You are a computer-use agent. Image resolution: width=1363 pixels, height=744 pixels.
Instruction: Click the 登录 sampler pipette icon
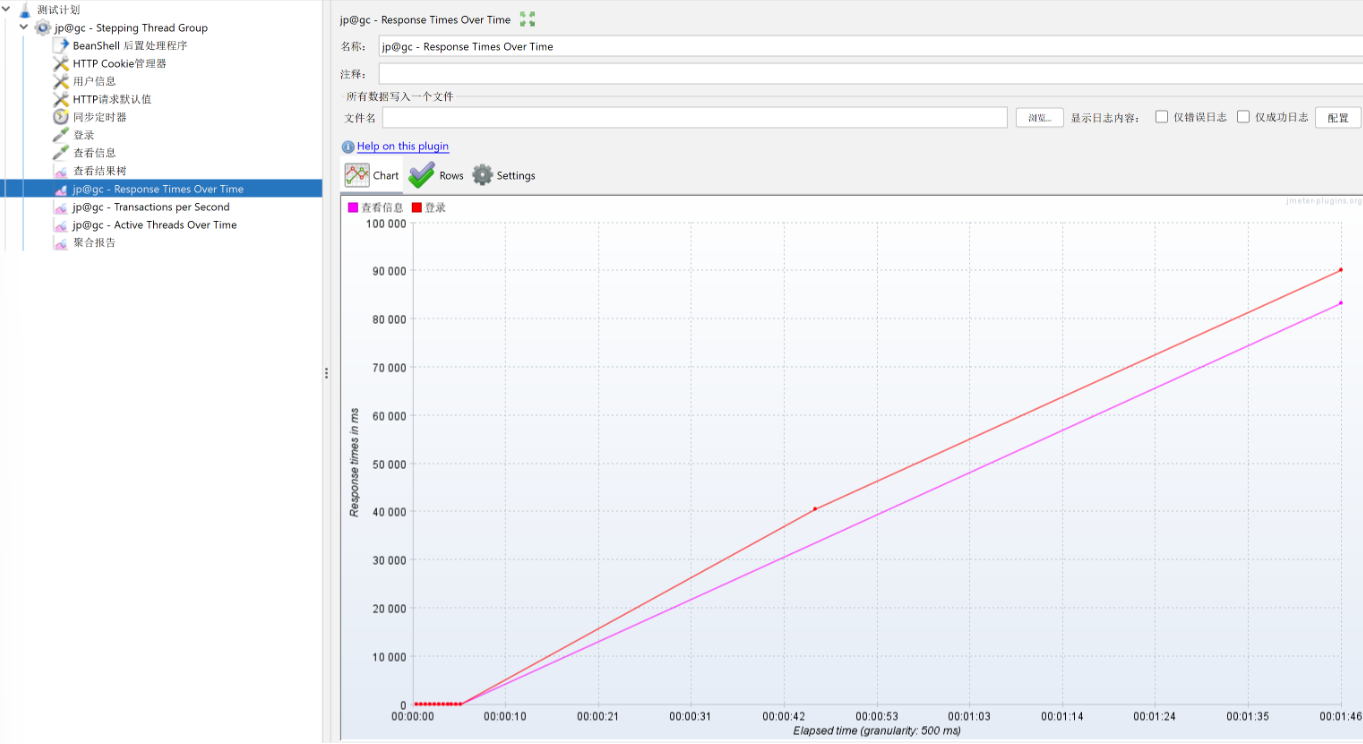(x=61, y=135)
